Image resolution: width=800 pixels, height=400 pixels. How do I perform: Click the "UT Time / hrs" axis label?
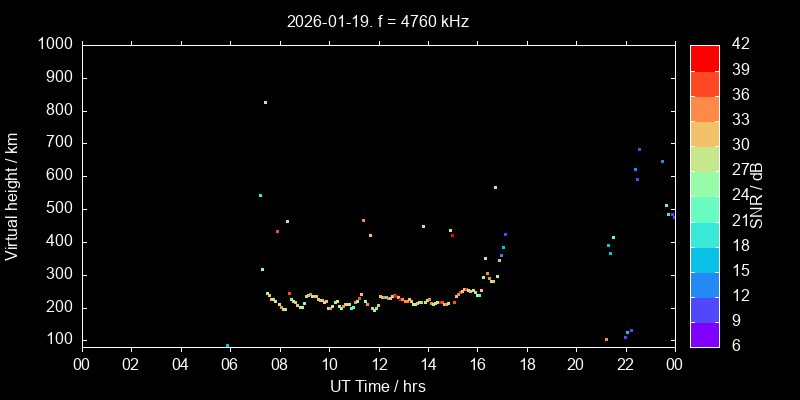click(x=377, y=385)
